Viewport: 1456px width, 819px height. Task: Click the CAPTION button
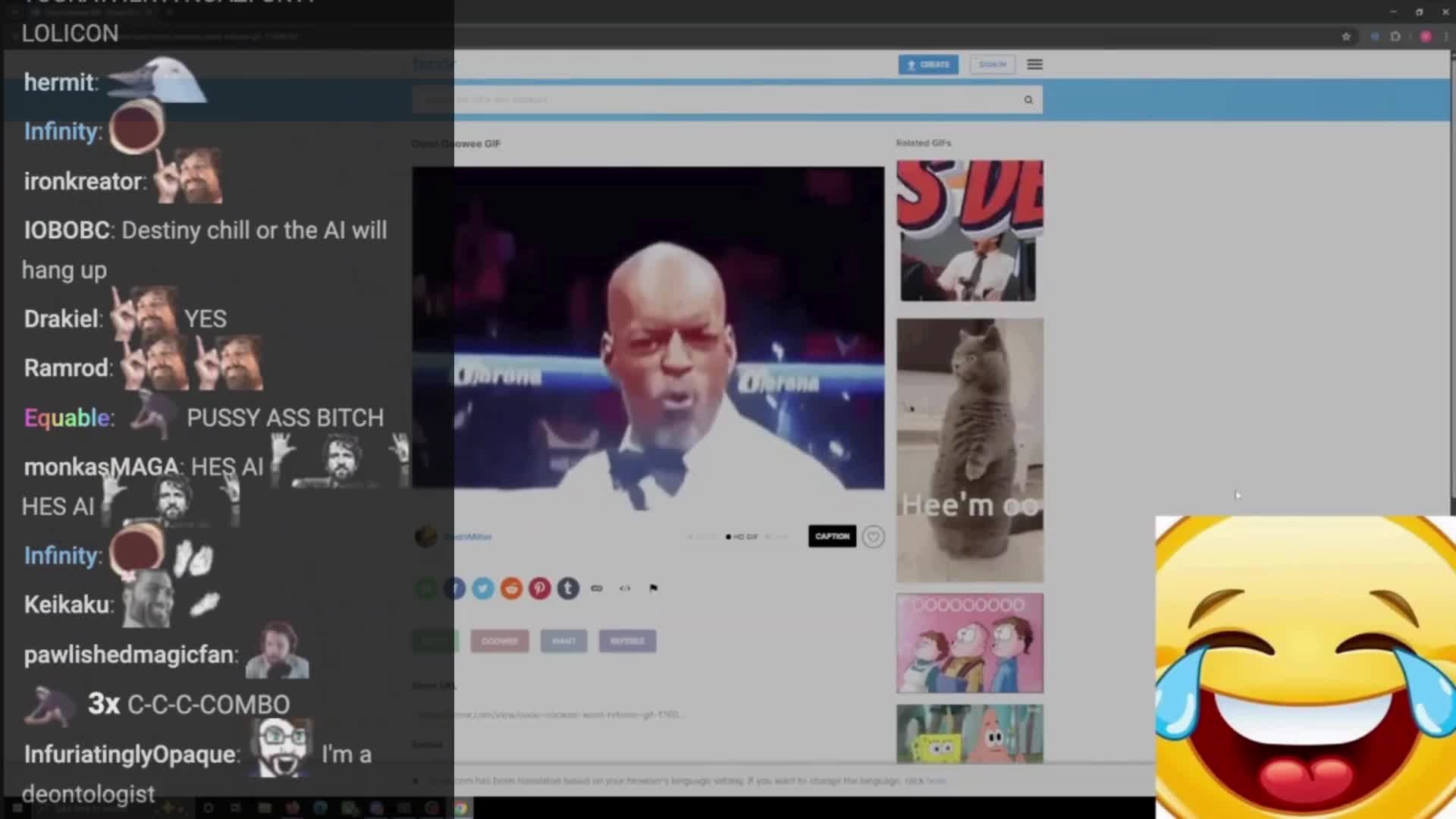tap(832, 536)
